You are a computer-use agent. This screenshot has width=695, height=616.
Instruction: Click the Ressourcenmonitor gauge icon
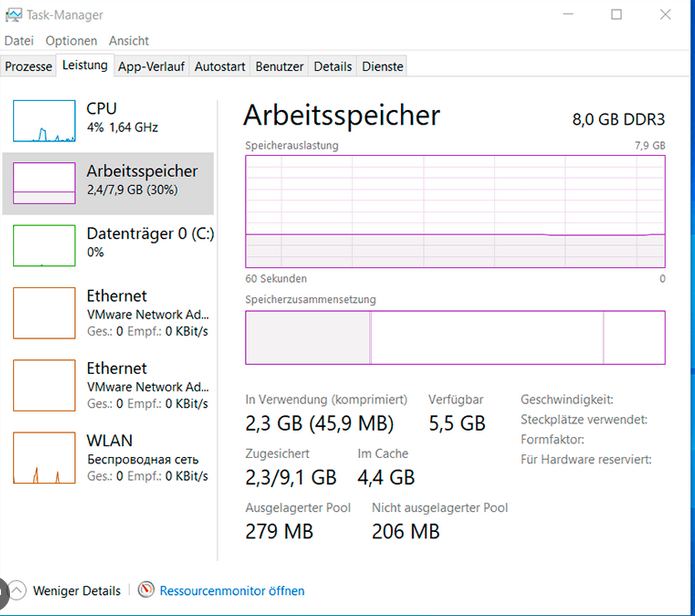tap(146, 590)
